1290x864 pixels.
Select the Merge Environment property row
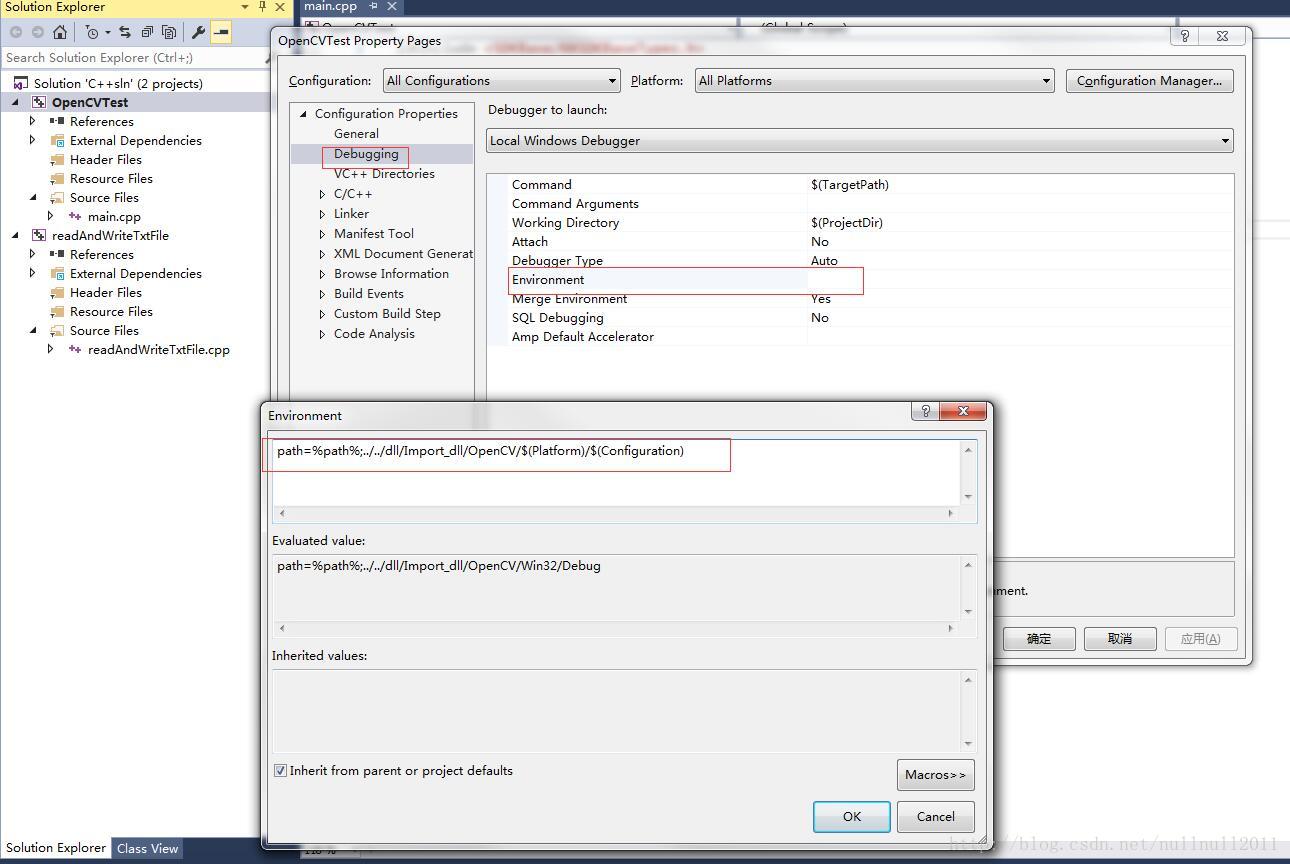click(x=860, y=299)
